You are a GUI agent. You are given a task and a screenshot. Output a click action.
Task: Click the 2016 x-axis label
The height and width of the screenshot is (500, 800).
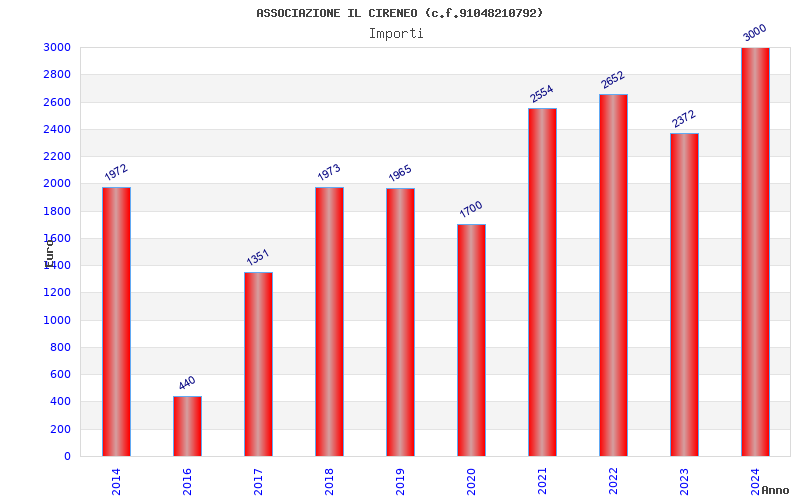(x=187, y=481)
